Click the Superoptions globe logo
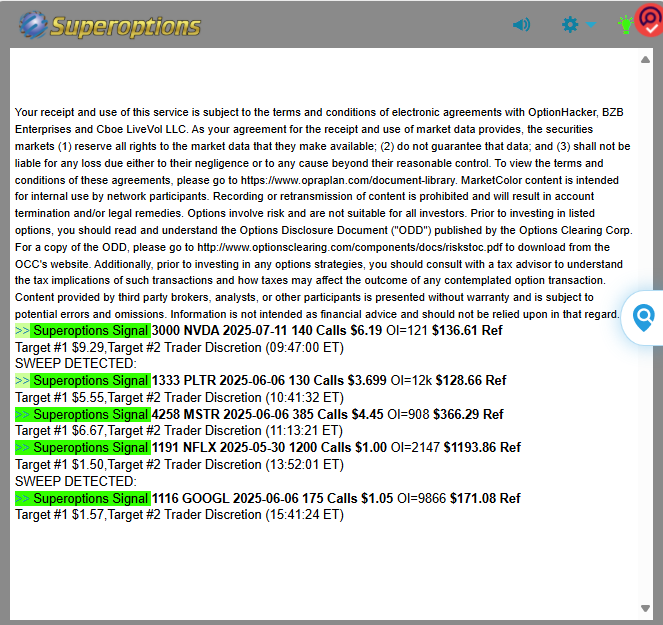 pyautogui.click(x=33, y=25)
